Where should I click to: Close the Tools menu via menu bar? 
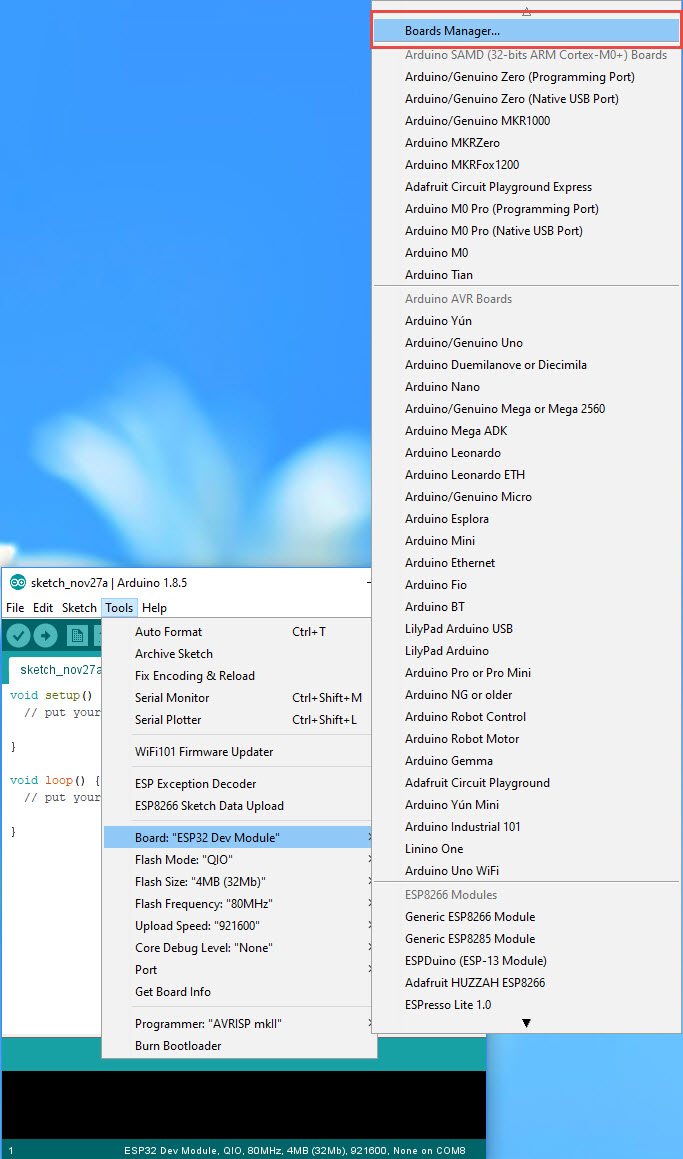pyautogui.click(x=119, y=608)
